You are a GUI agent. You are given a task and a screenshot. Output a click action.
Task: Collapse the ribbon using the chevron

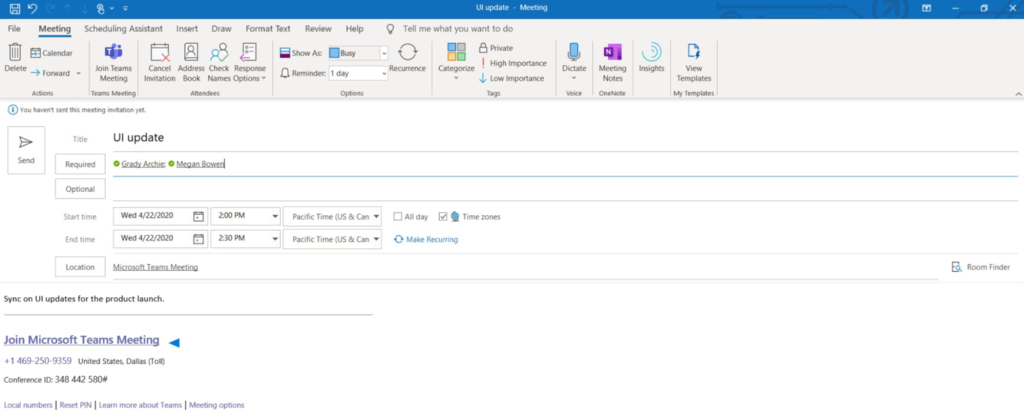[1018, 94]
